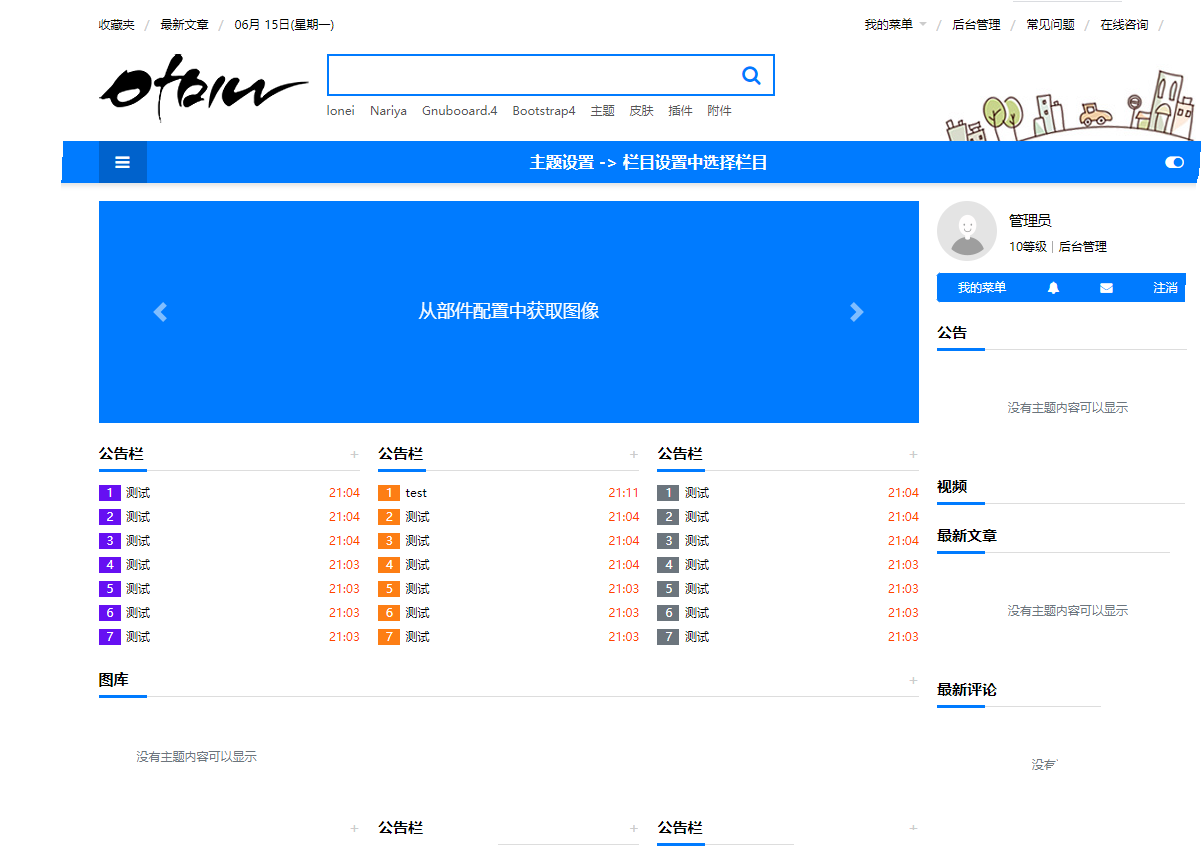The height and width of the screenshot is (849, 1201).
Task: Click the 注消 logout button
Action: (x=1165, y=288)
